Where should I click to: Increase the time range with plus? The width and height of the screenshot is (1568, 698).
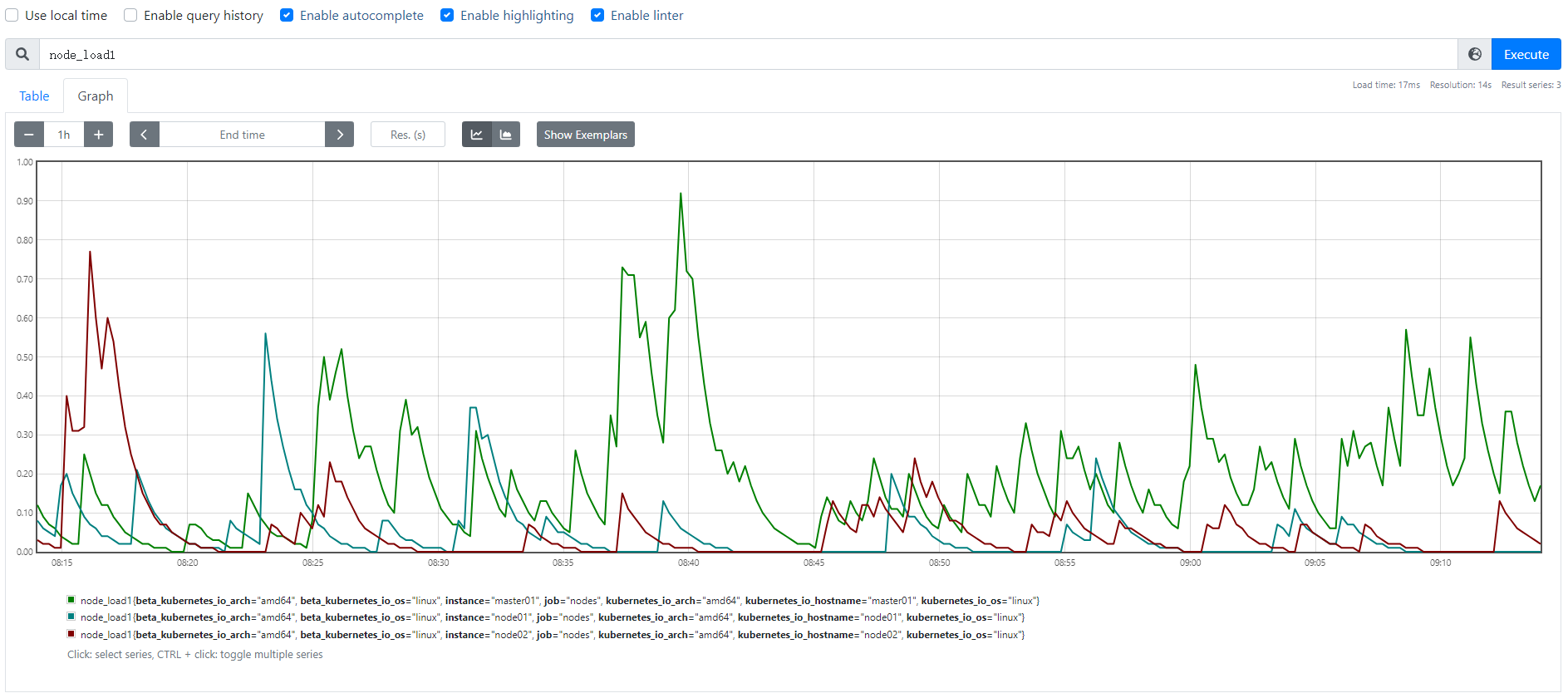click(x=98, y=135)
